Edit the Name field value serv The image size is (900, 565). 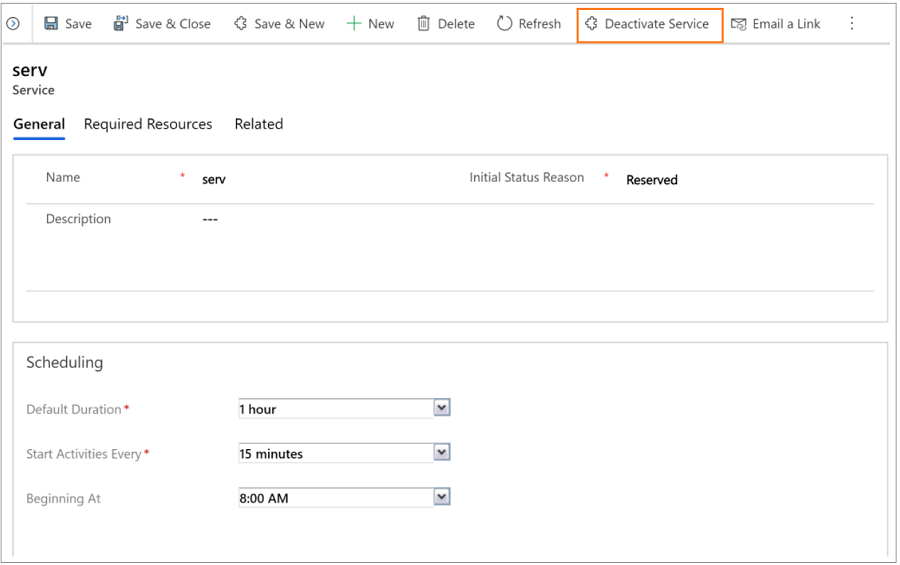coord(214,180)
